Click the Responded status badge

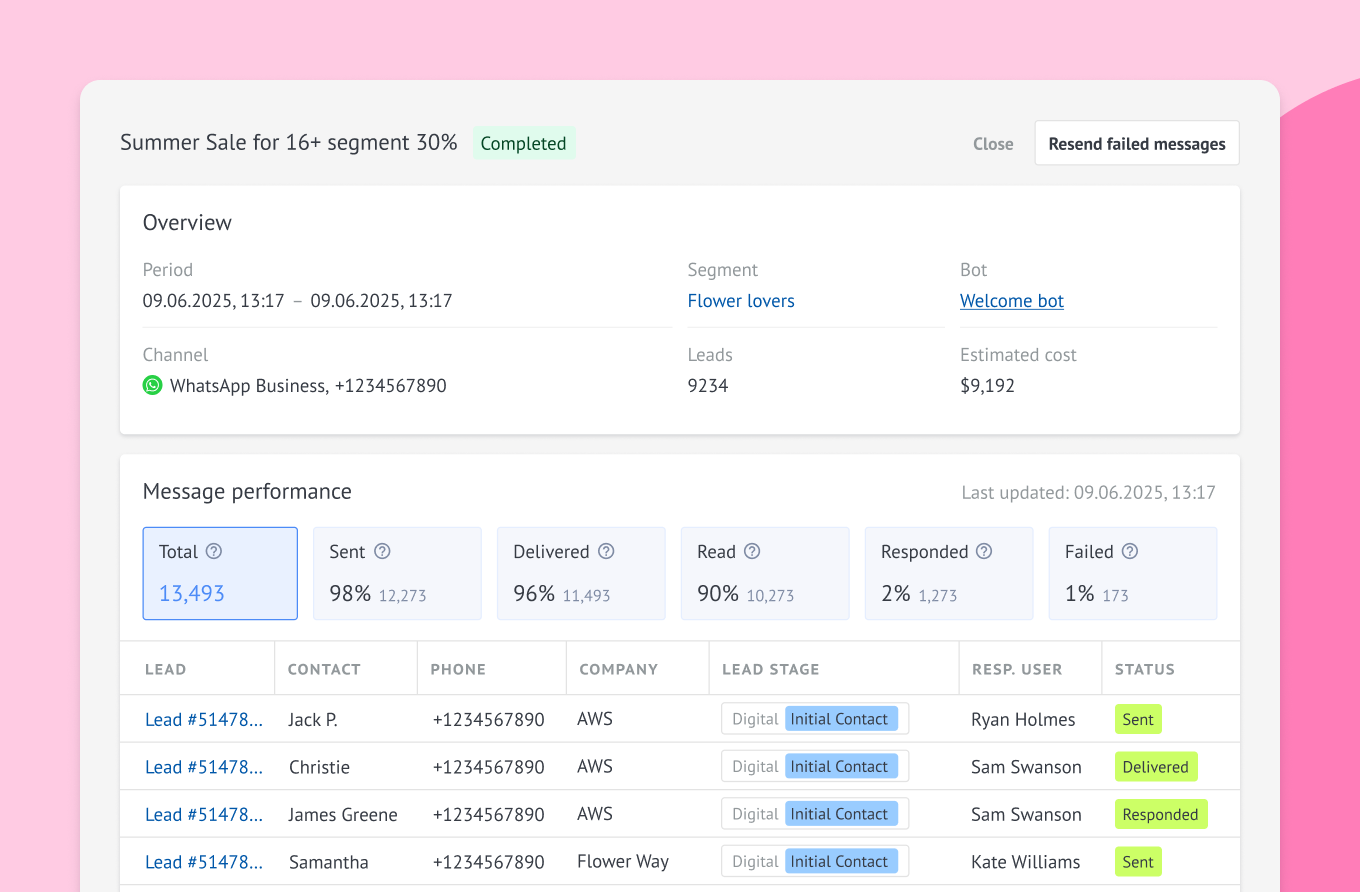(1160, 814)
